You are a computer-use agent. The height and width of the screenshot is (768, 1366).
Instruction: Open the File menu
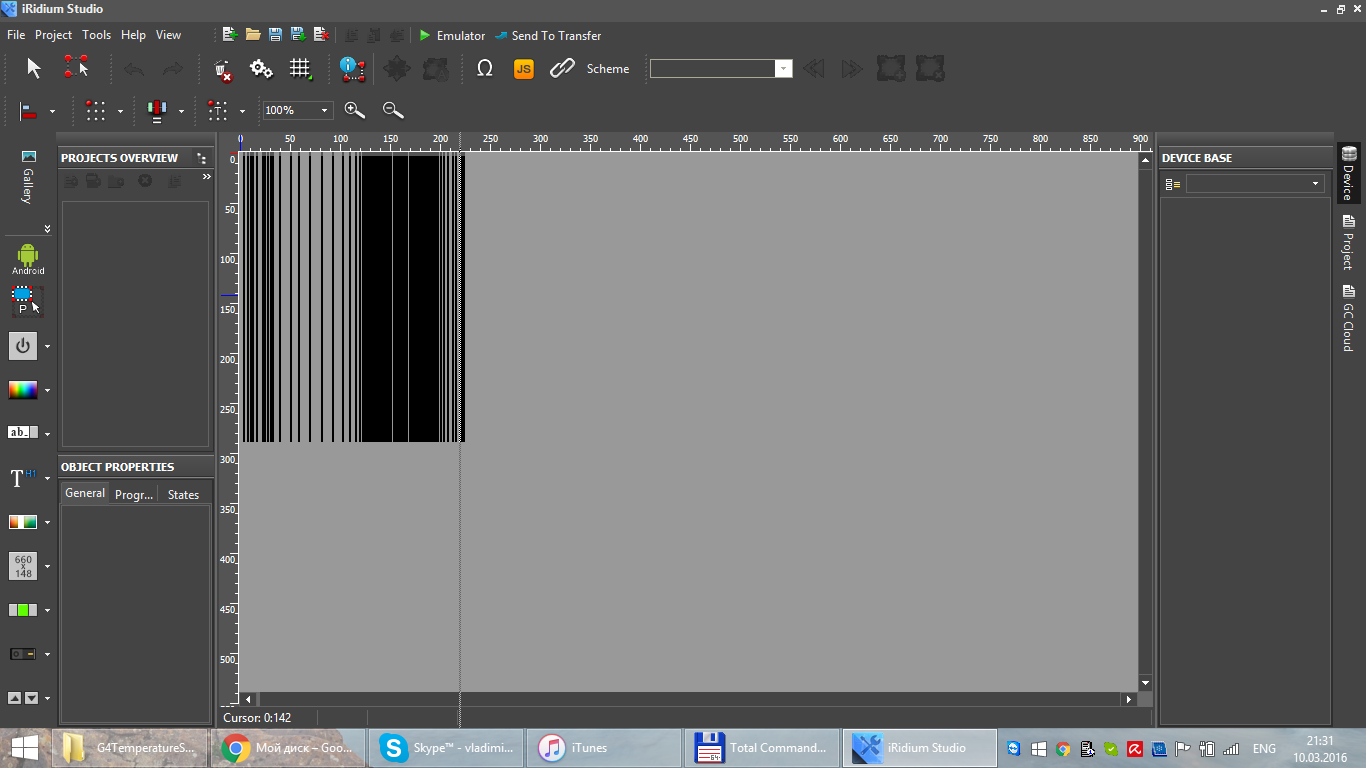pos(16,35)
